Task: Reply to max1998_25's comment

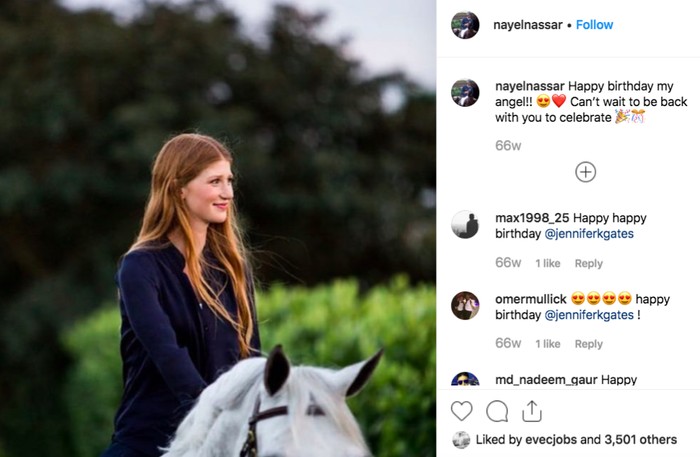Action: coord(589,263)
